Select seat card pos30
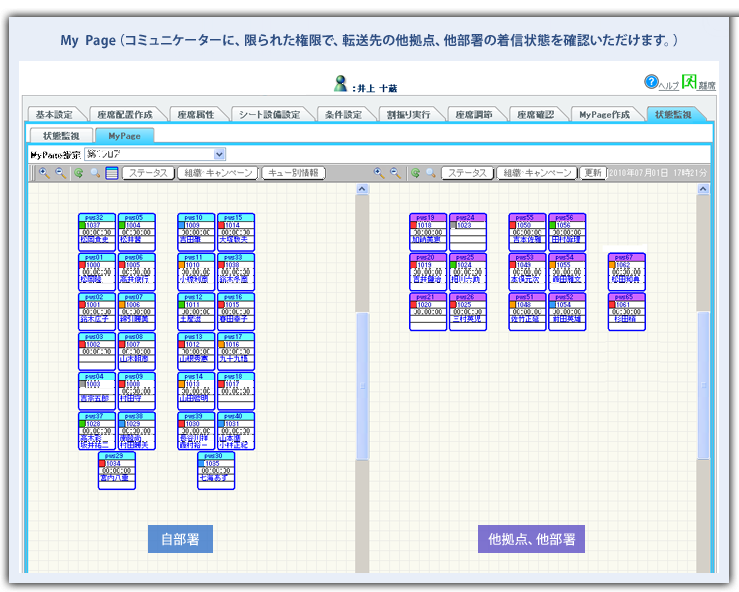The width and height of the screenshot is (739, 592). tap(216, 470)
